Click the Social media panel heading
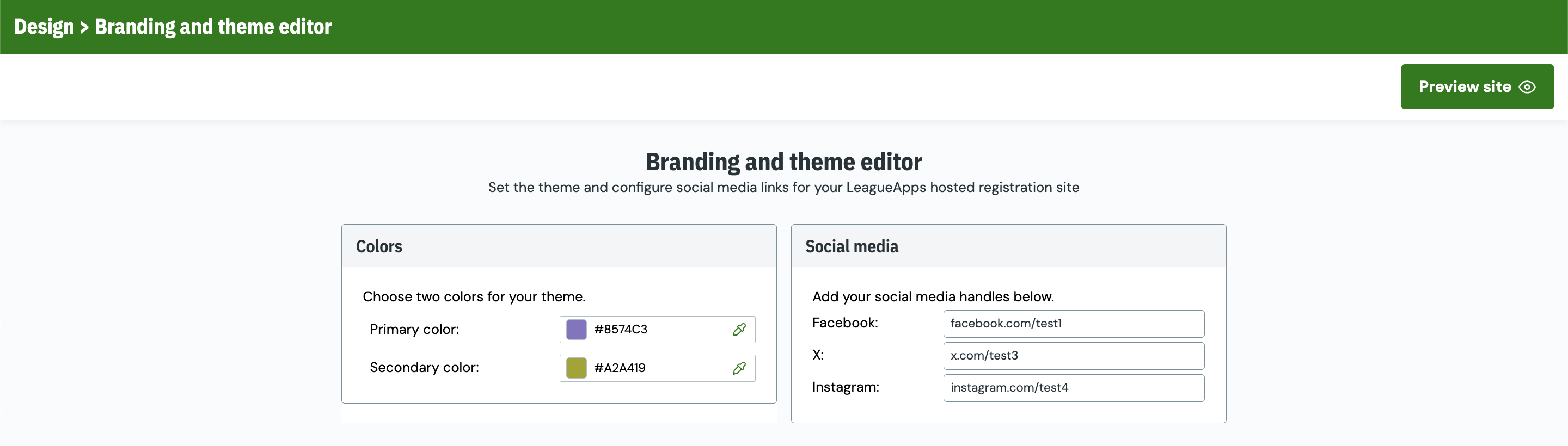 pyautogui.click(x=852, y=246)
